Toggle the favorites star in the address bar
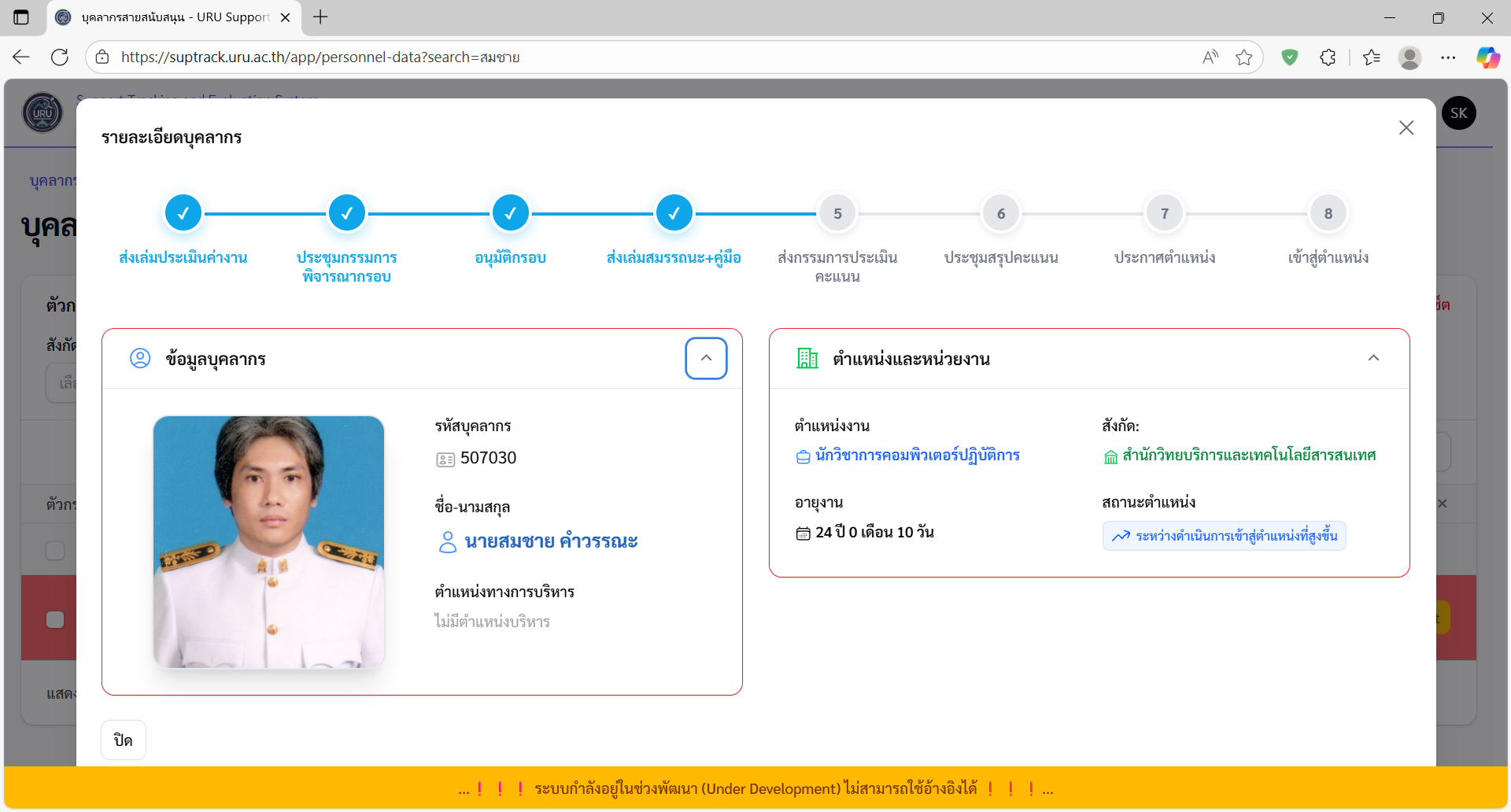Viewport: 1511px width, 812px height. coord(1244,57)
